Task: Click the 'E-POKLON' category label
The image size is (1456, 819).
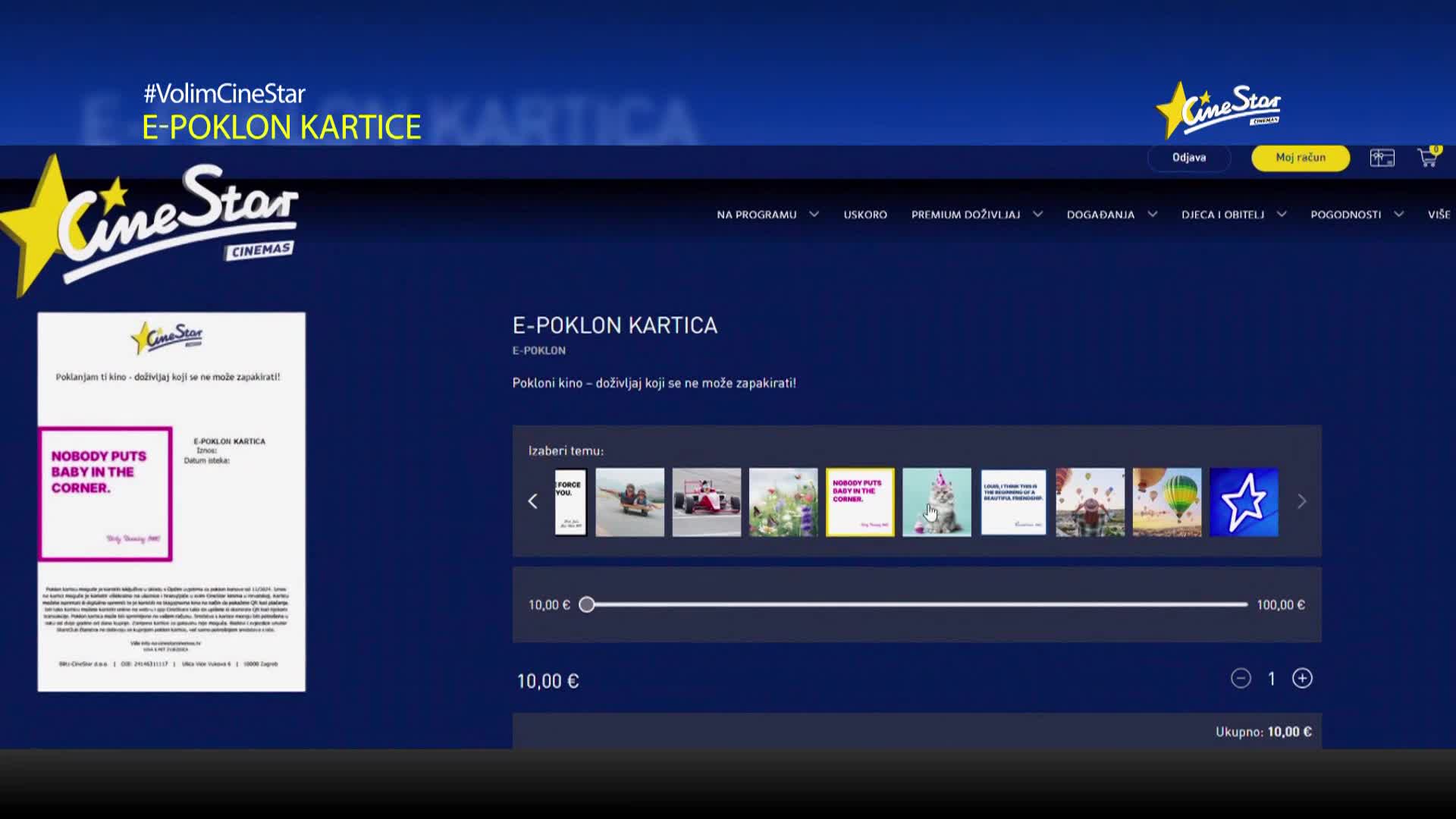Action: tap(538, 350)
